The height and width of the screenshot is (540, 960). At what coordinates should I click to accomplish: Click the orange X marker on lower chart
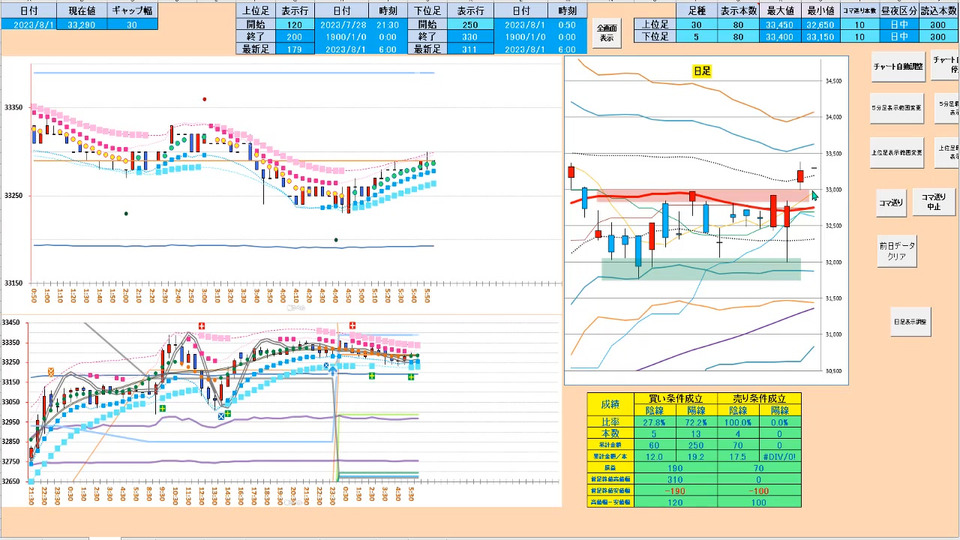pos(51,372)
